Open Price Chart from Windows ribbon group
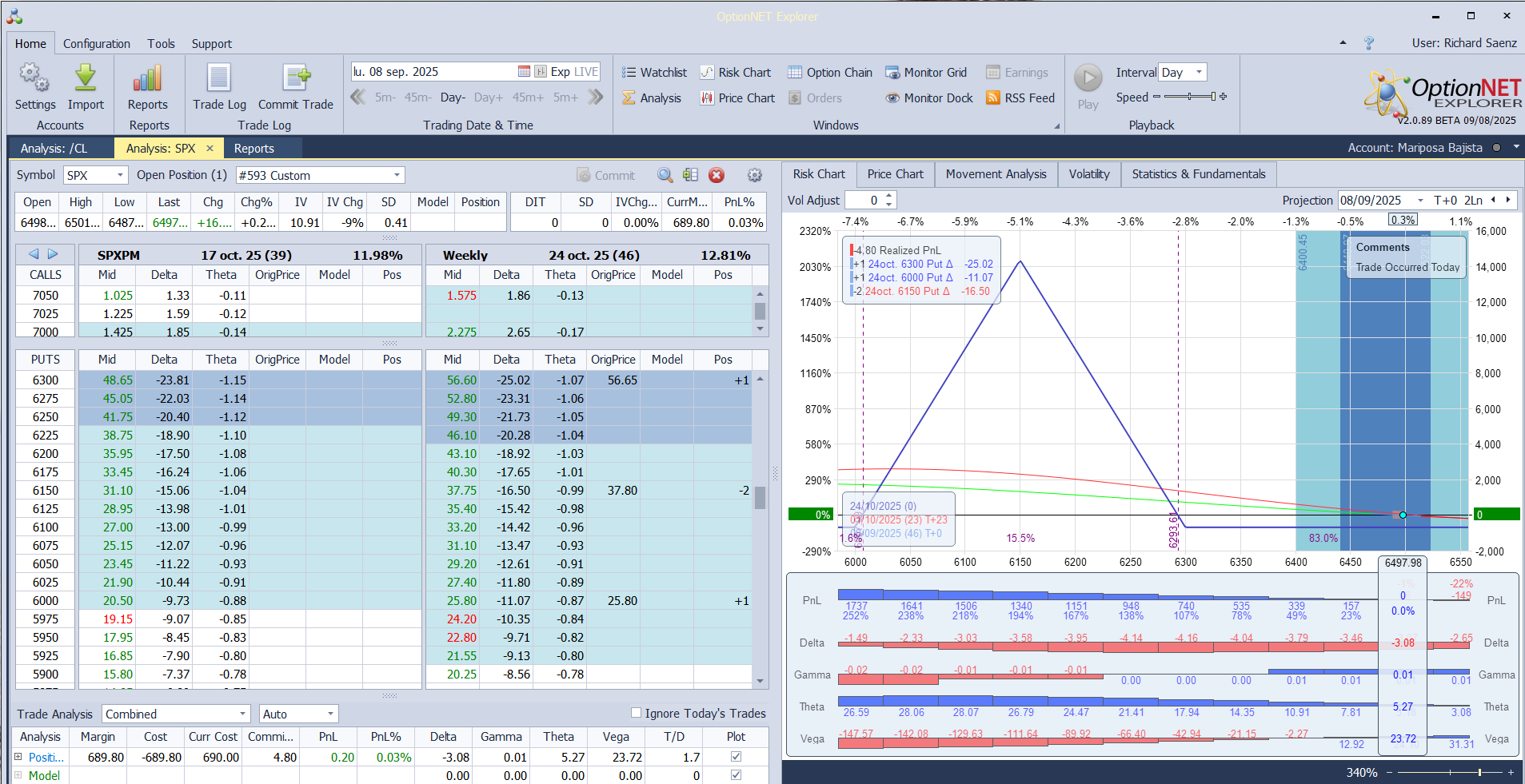Screen dimensions: 1525x784 point(737,98)
